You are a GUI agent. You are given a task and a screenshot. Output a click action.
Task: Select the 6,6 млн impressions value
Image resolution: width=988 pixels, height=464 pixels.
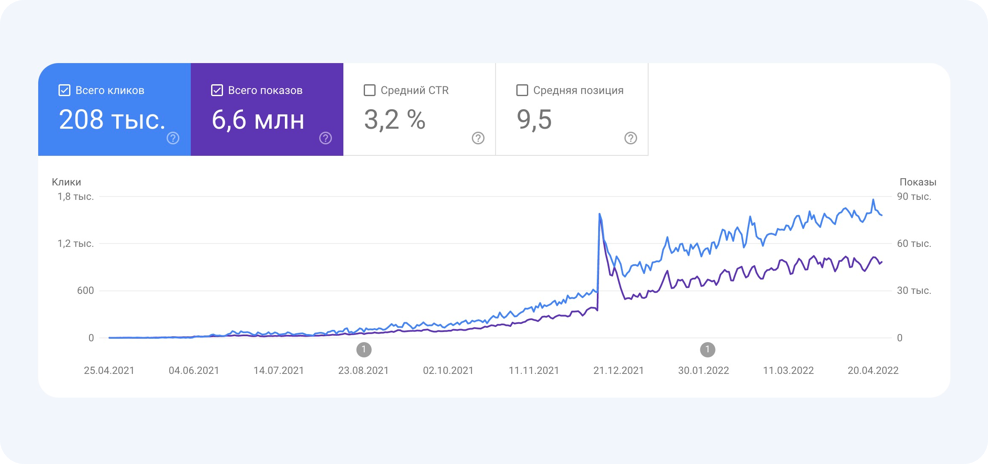(258, 120)
